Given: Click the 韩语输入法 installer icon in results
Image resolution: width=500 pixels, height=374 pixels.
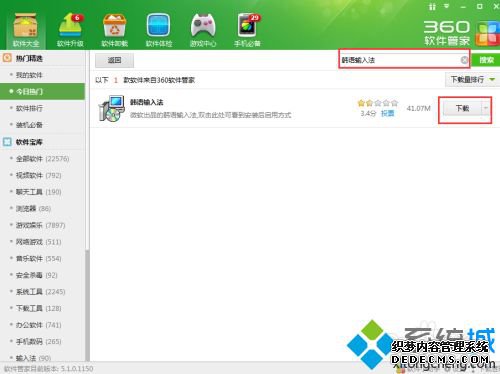Looking at the screenshot, I should click(x=111, y=108).
